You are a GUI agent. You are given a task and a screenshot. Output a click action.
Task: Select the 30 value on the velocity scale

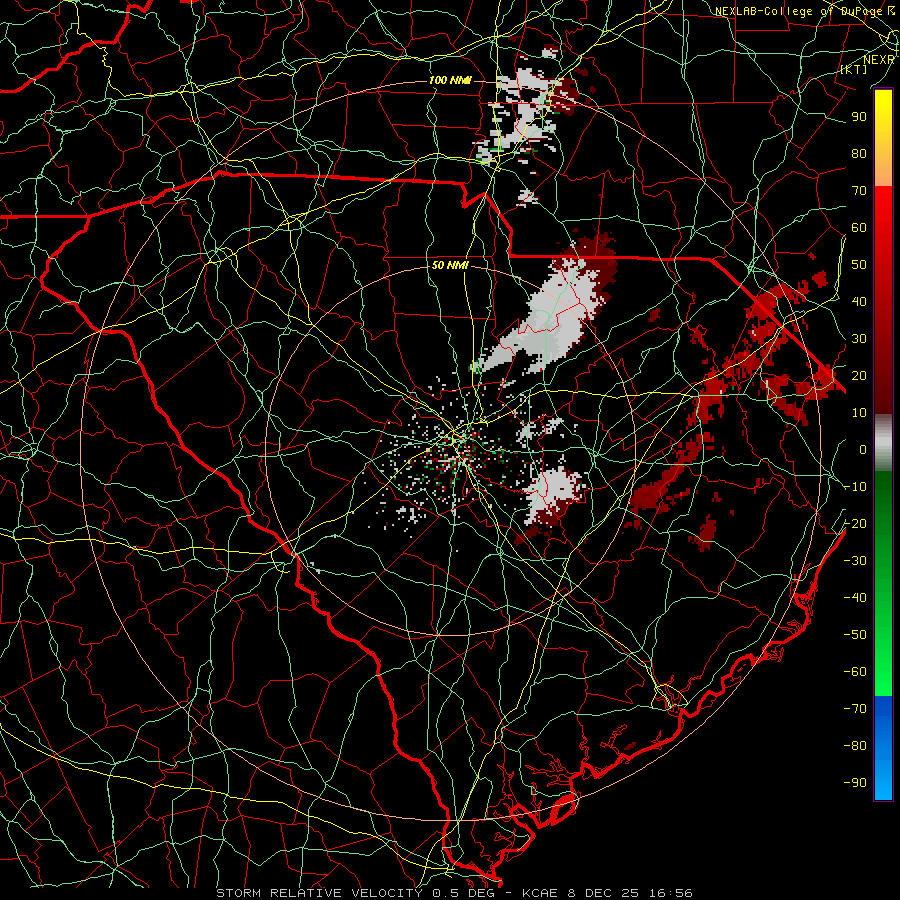click(x=859, y=339)
